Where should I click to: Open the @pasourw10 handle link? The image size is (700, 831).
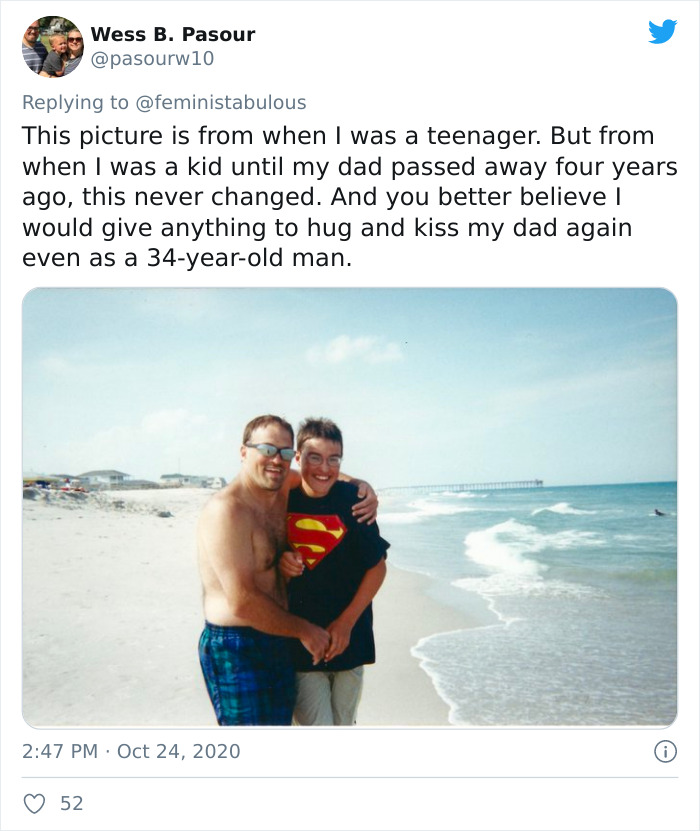[152, 59]
